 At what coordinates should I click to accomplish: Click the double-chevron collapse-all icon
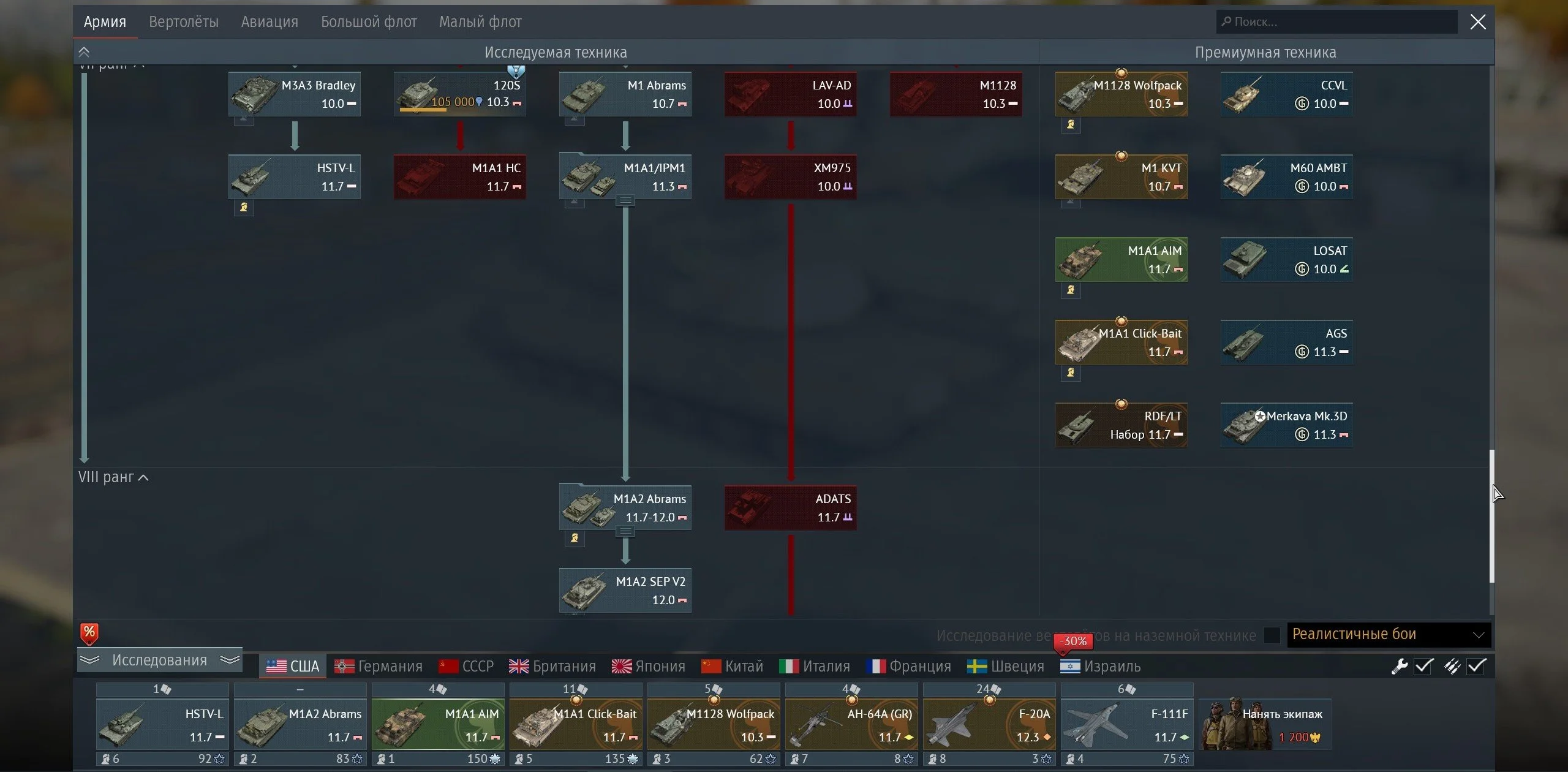click(85, 52)
